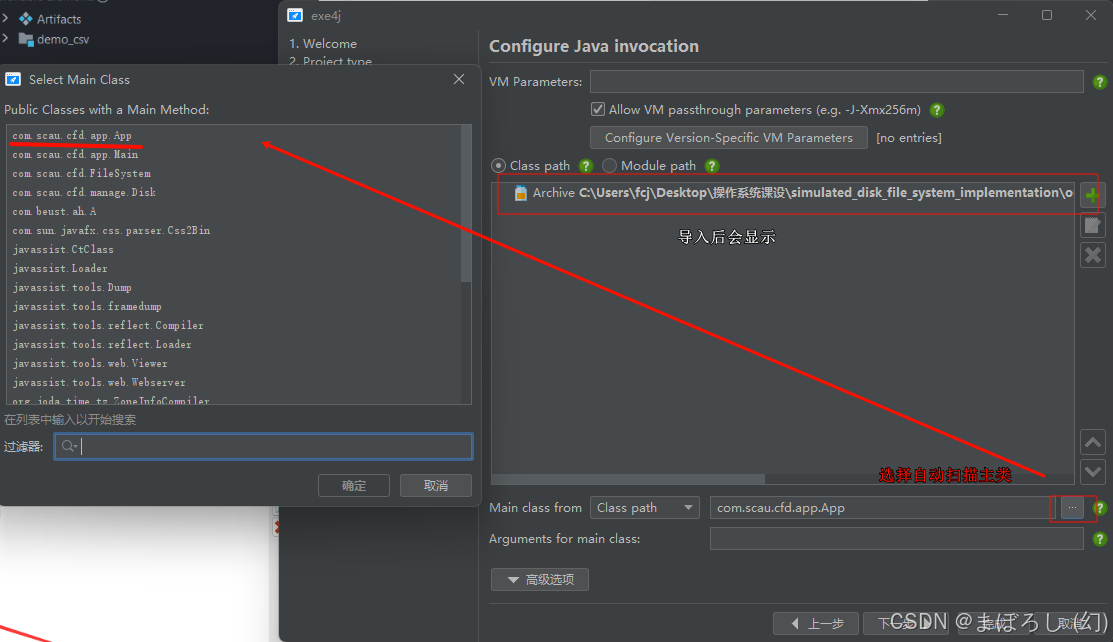Select class javassist.Loader
The image size is (1113, 642).
pyautogui.click(x=60, y=268)
